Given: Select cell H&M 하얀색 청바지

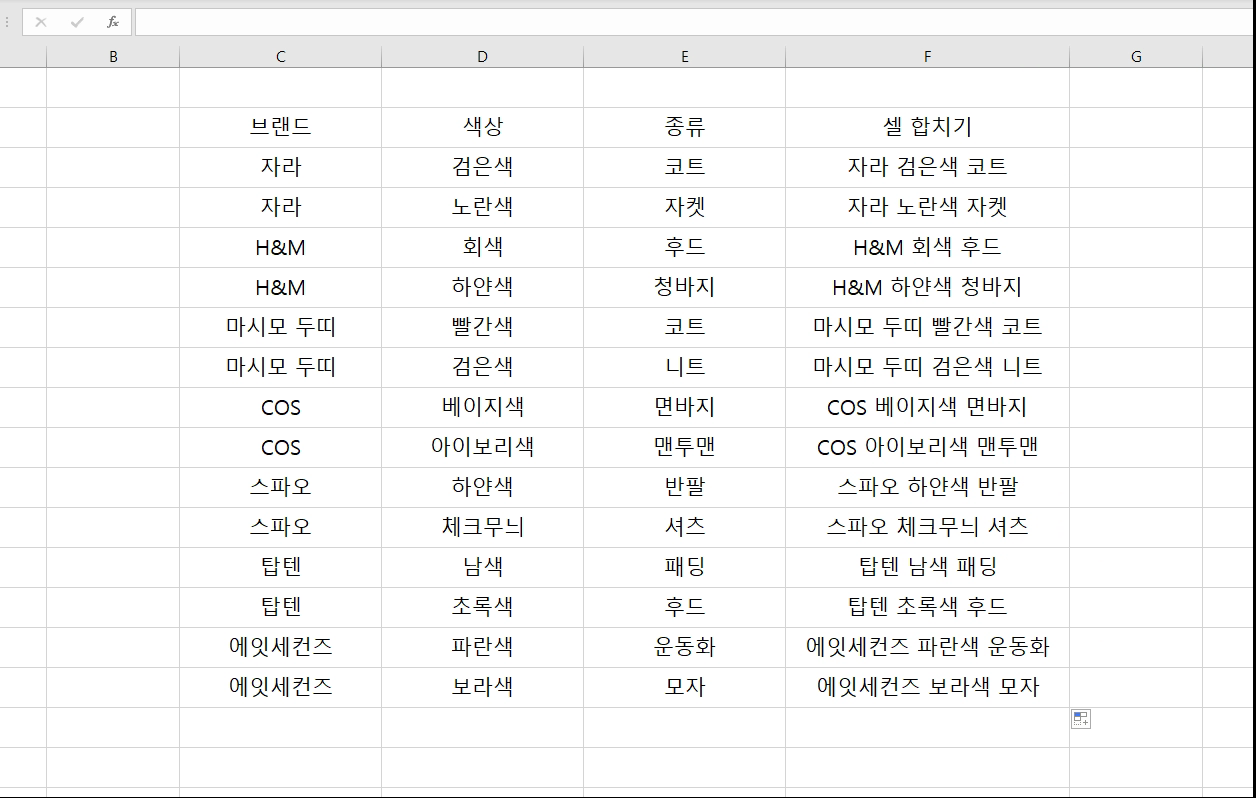Looking at the screenshot, I should pyautogui.click(x=927, y=287).
